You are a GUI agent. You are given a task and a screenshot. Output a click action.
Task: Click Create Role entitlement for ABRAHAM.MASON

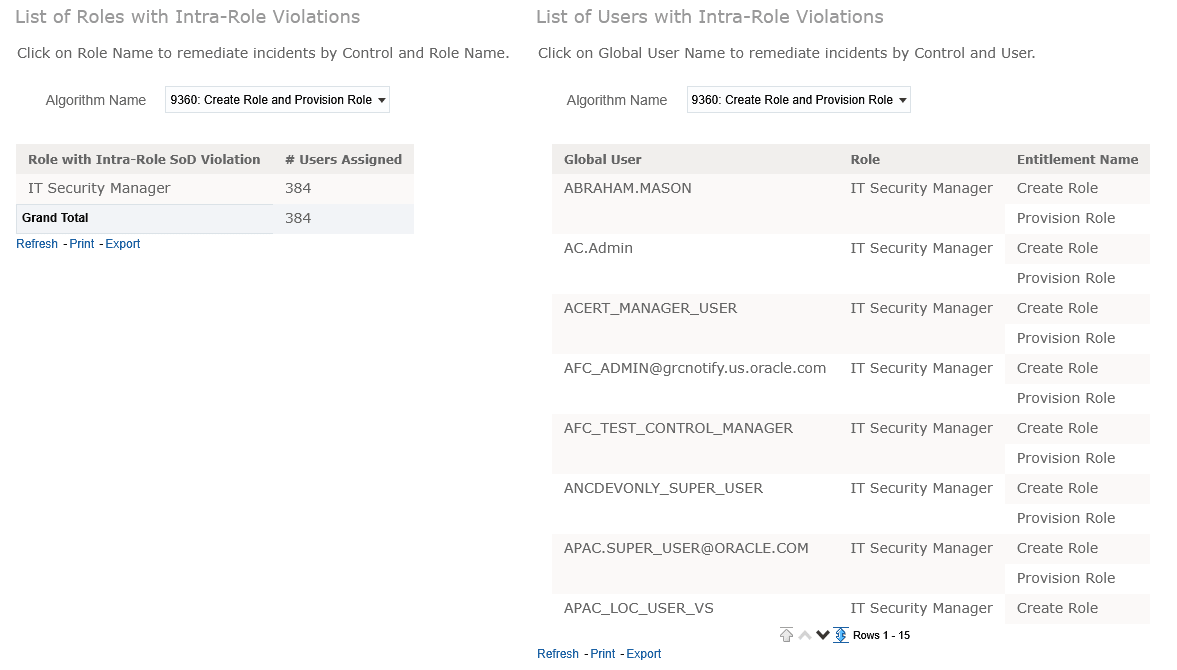point(1057,188)
